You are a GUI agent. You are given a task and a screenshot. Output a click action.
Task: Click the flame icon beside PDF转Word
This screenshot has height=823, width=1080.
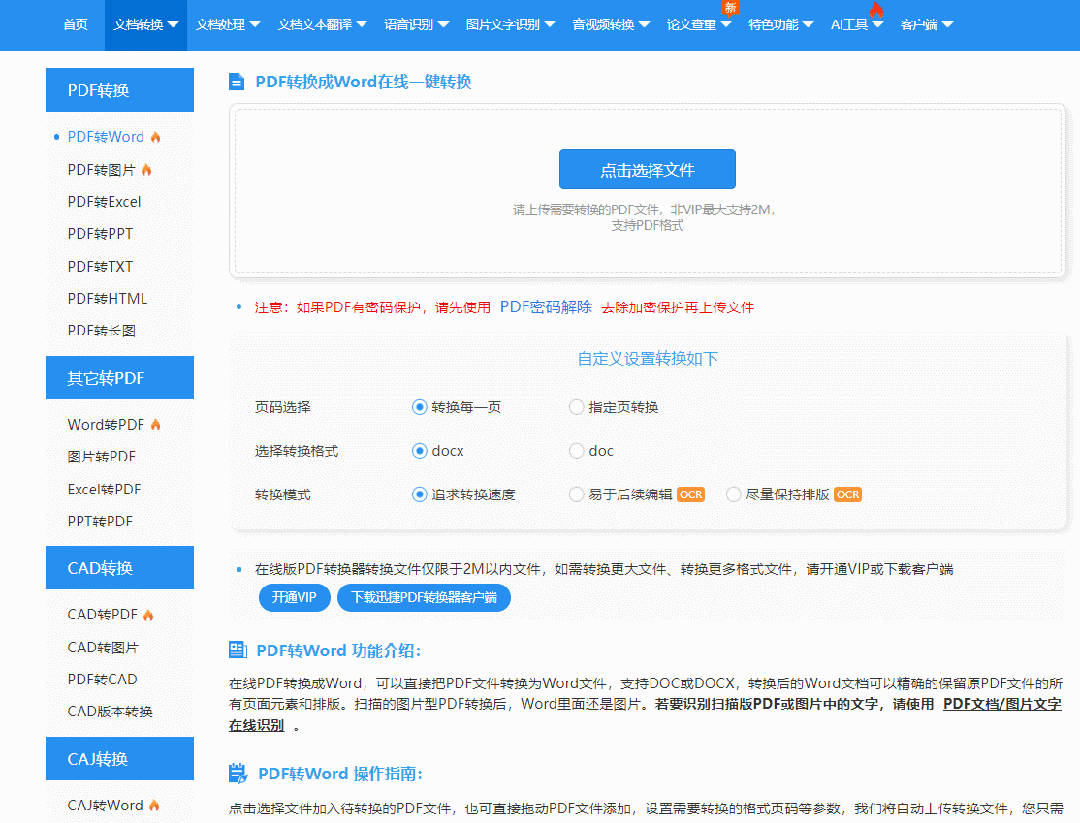tap(156, 137)
